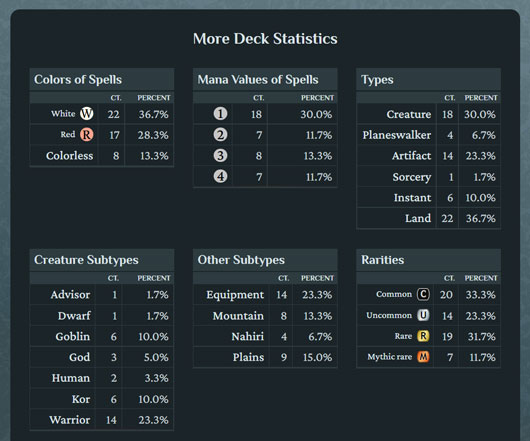Click the Mythic rare M icon
The width and height of the screenshot is (530, 441).
point(423,357)
